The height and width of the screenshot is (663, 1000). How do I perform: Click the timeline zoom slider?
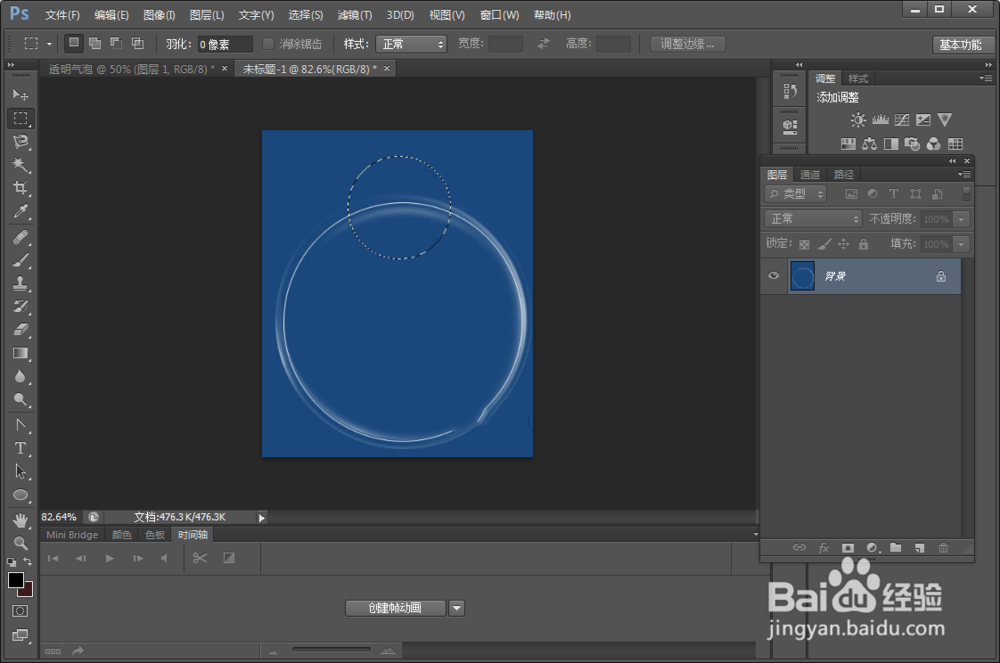tap(332, 650)
